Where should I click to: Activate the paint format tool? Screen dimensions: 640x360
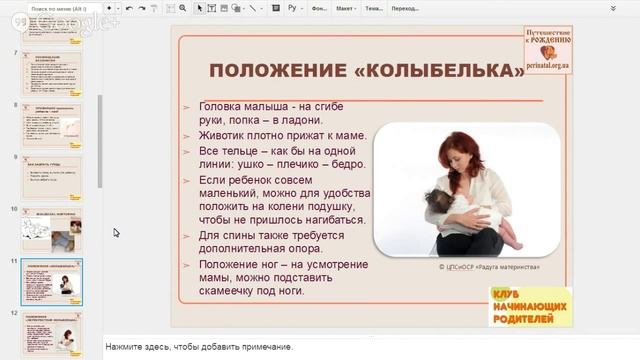(x=154, y=8)
